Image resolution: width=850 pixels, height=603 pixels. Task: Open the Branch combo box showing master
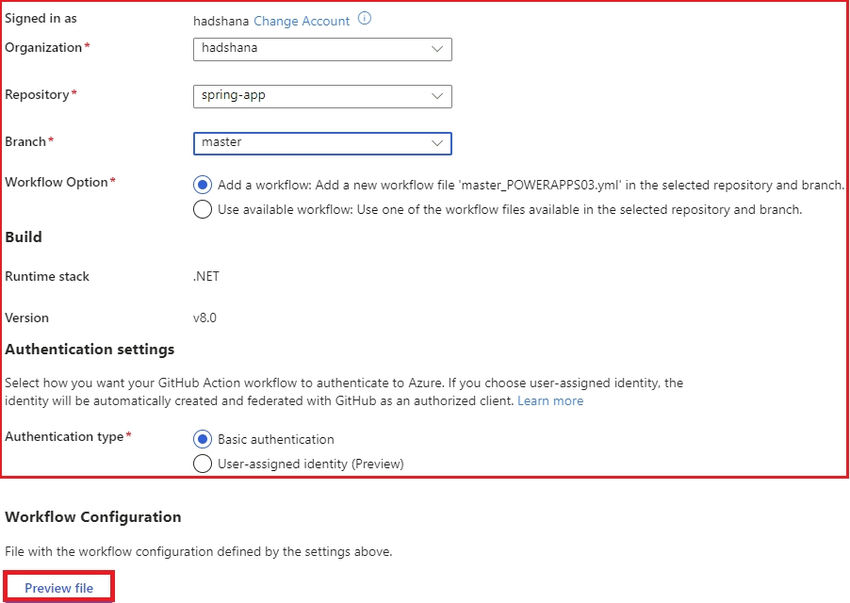(x=310, y=143)
